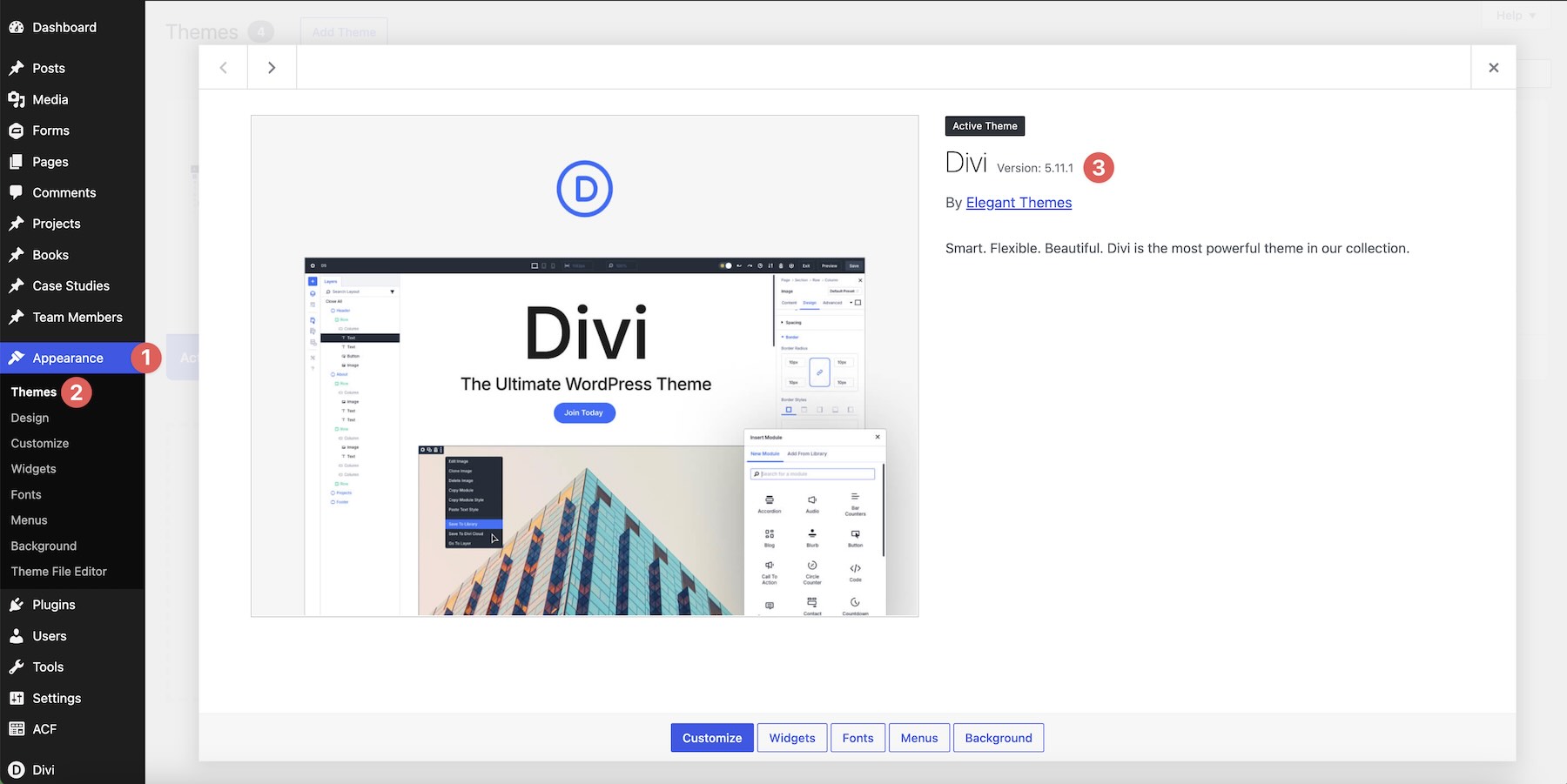Screen dimensions: 1567x784
Task: Click the Users person icon
Action: click(x=16, y=636)
